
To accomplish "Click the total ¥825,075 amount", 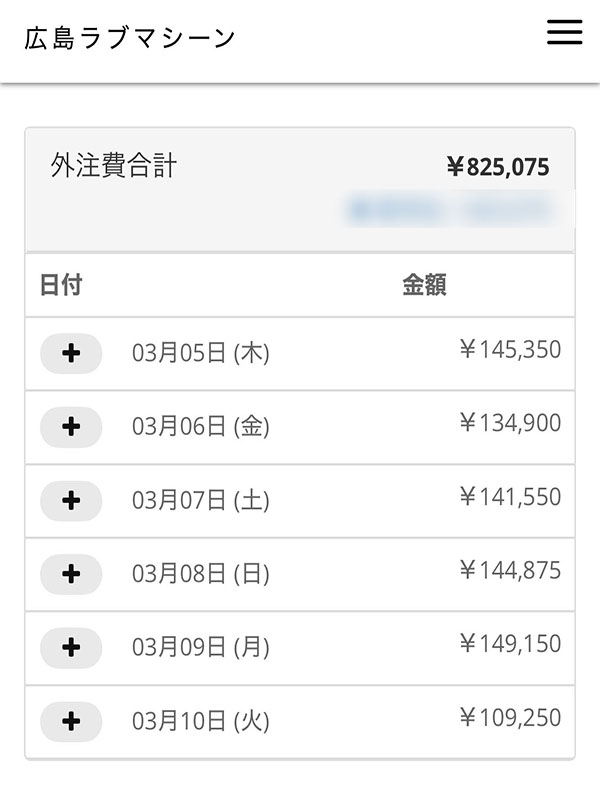I will point(497,167).
